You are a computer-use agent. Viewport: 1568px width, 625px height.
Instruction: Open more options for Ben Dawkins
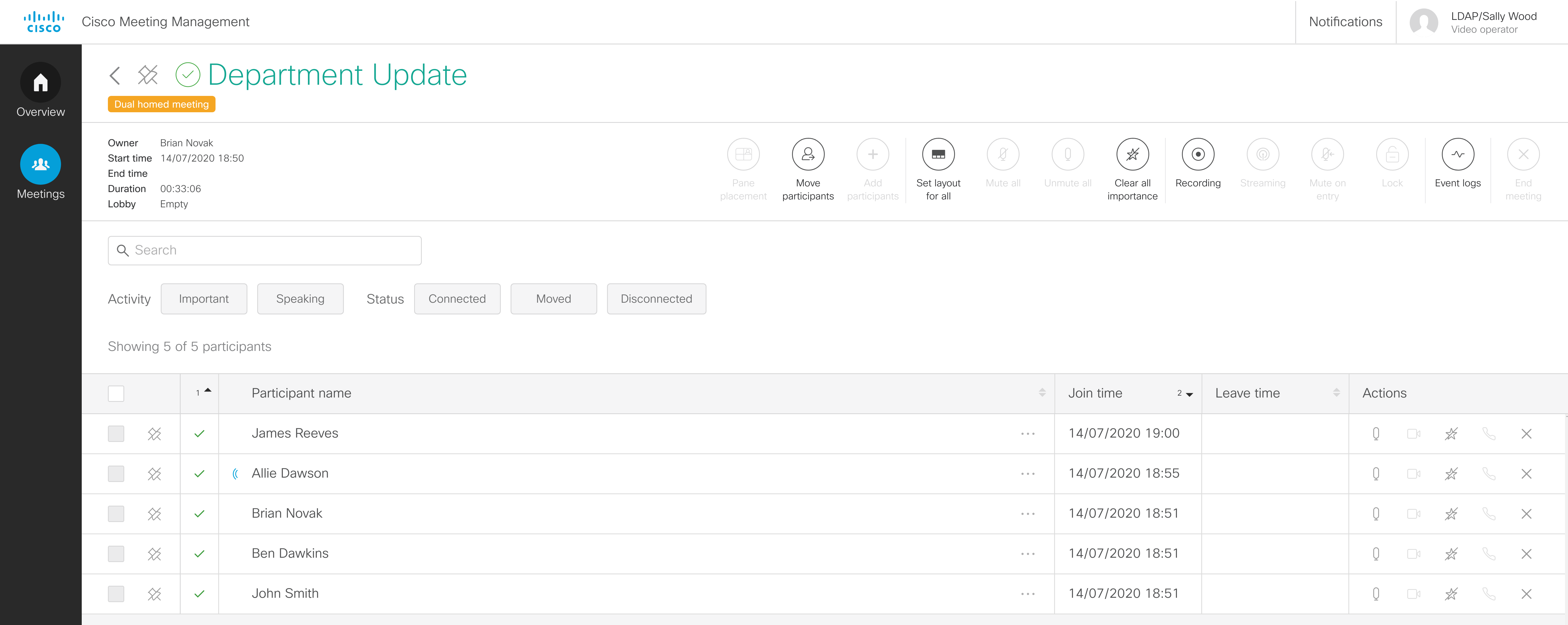(1027, 554)
